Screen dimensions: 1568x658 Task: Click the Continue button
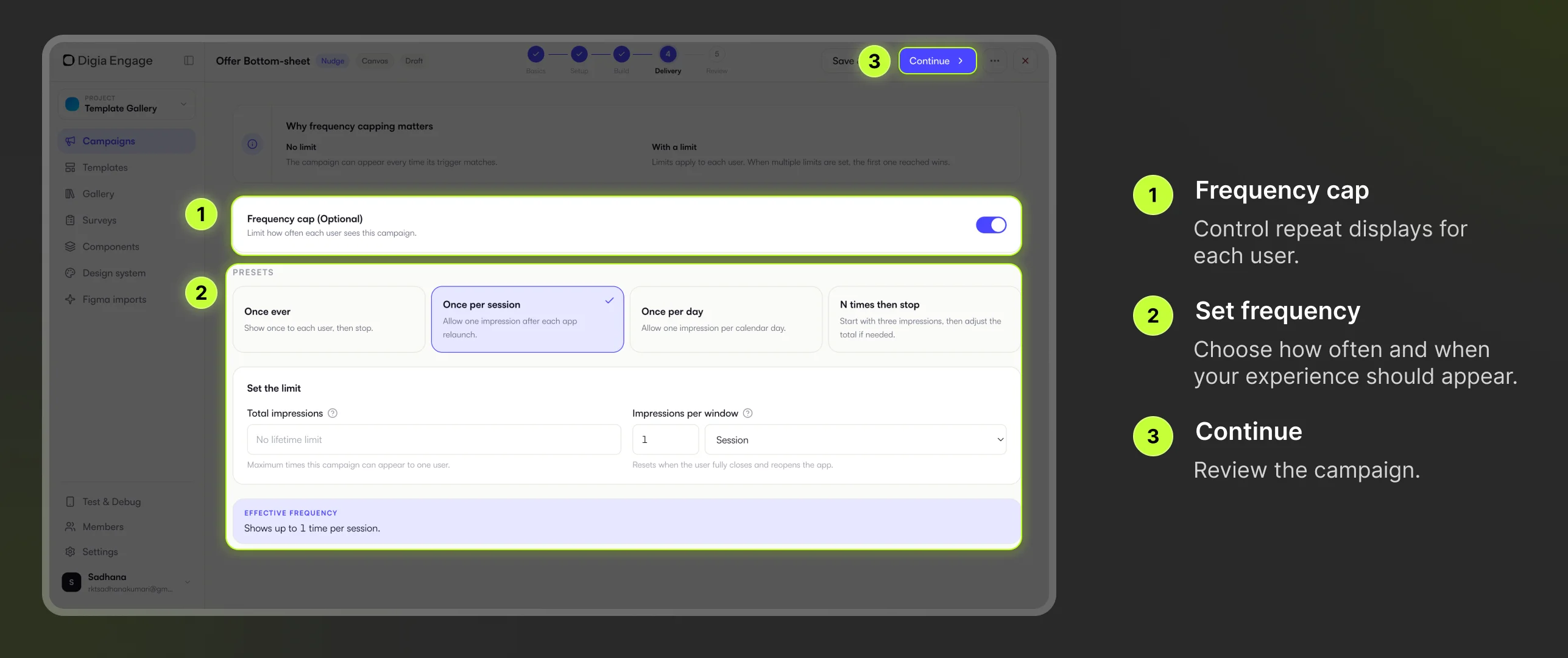[938, 61]
